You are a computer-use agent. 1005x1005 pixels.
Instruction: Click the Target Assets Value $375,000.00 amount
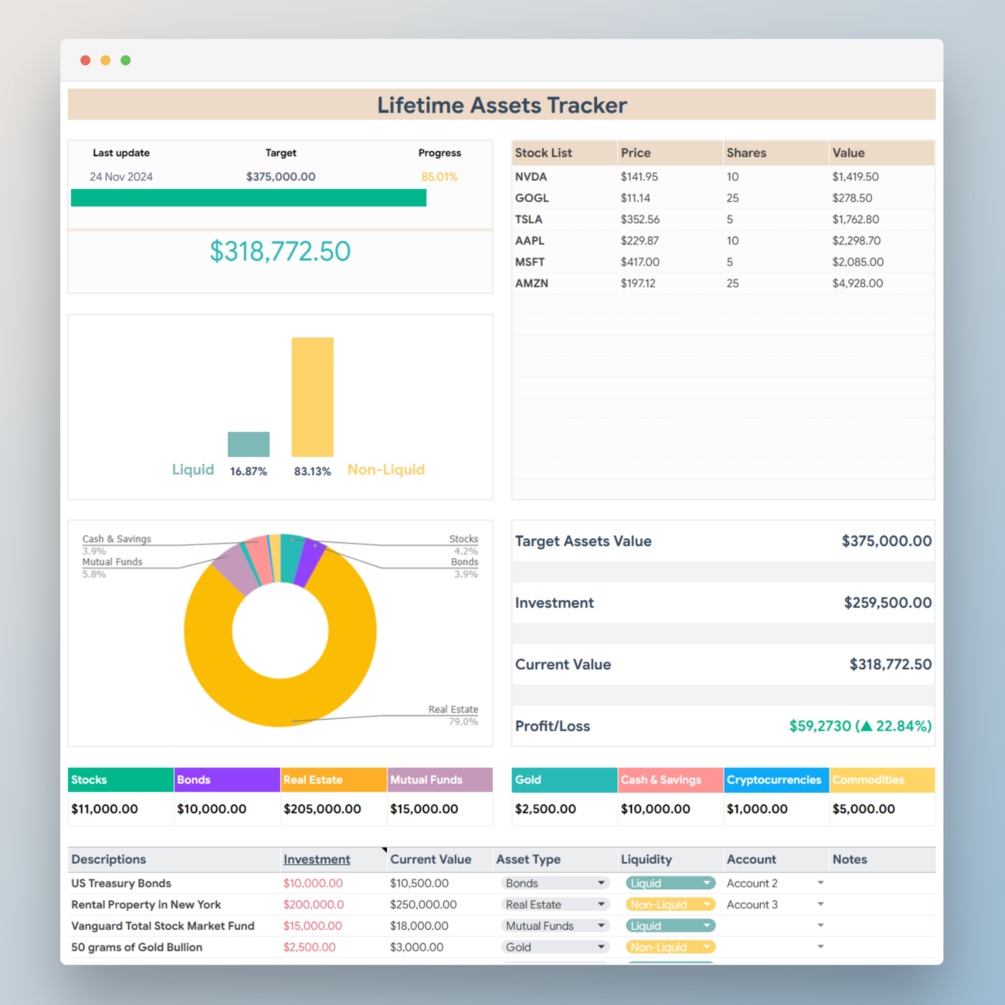click(x=886, y=541)
